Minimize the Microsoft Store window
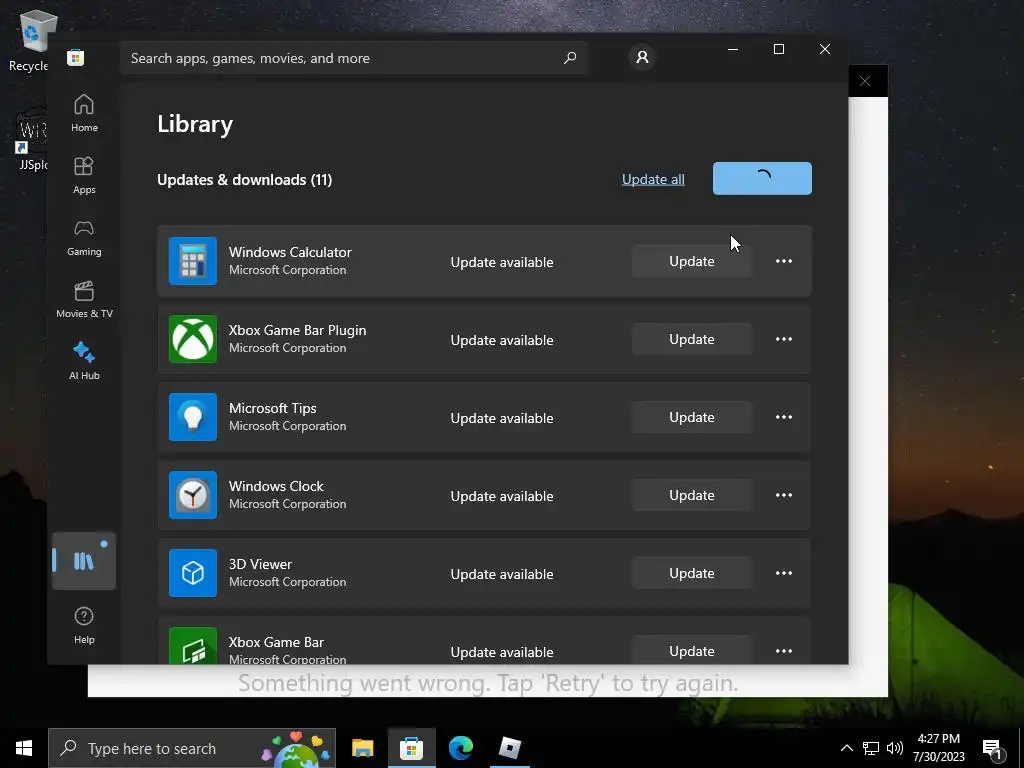The height and width of the screenshot is (768, 1024). point(733,49)
